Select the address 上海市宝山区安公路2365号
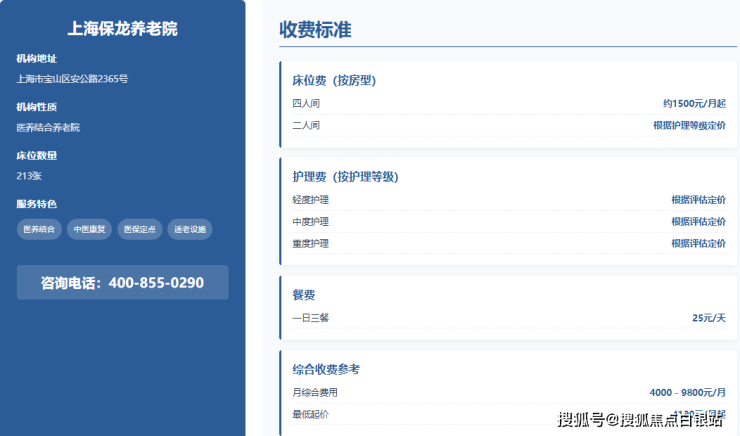 pyautogui.click(x=72, y=79)
